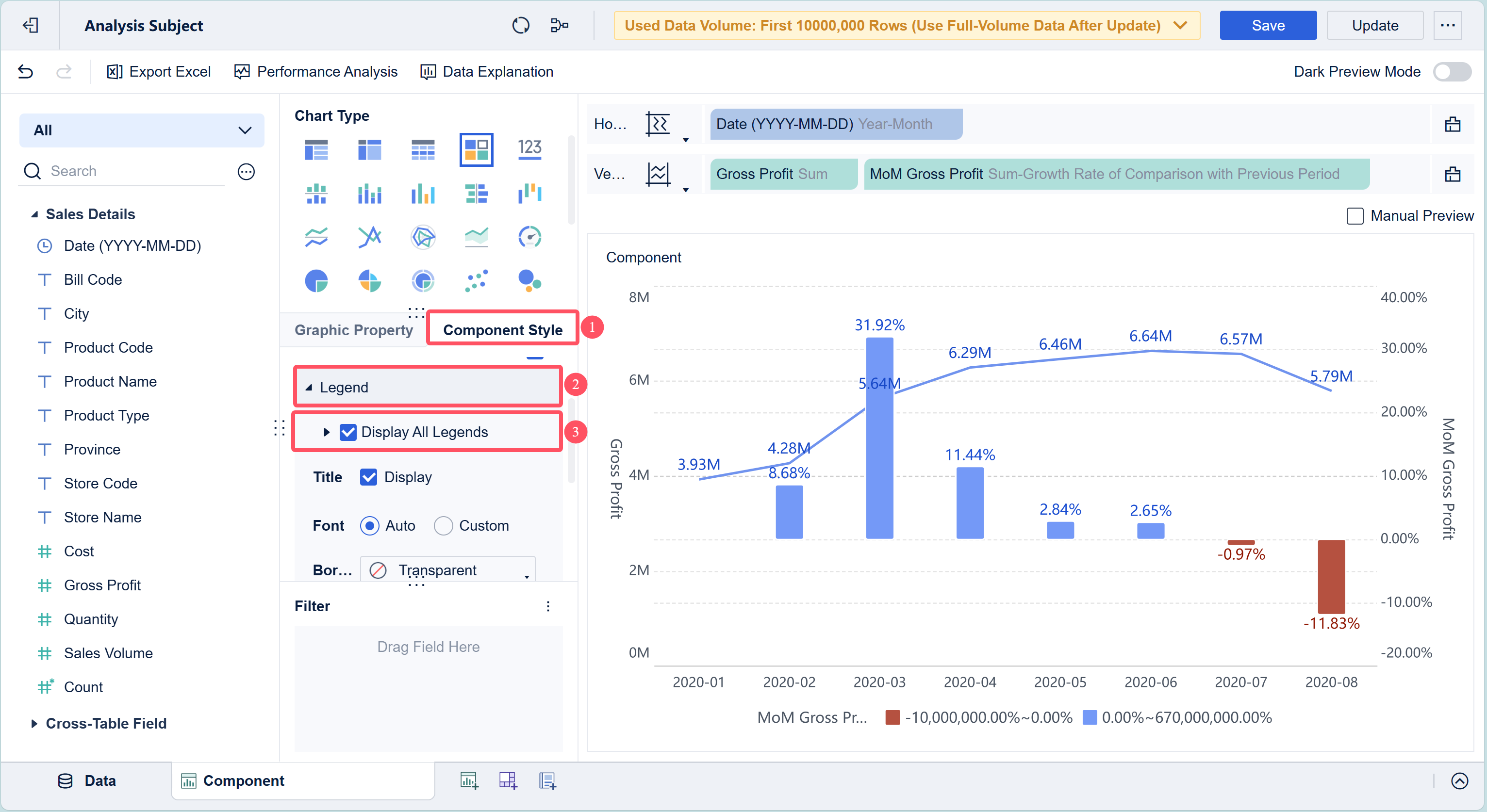Screen dimensions: 1487x812
Task: Select the Custom font radio button
Action: tap(443, 526)
